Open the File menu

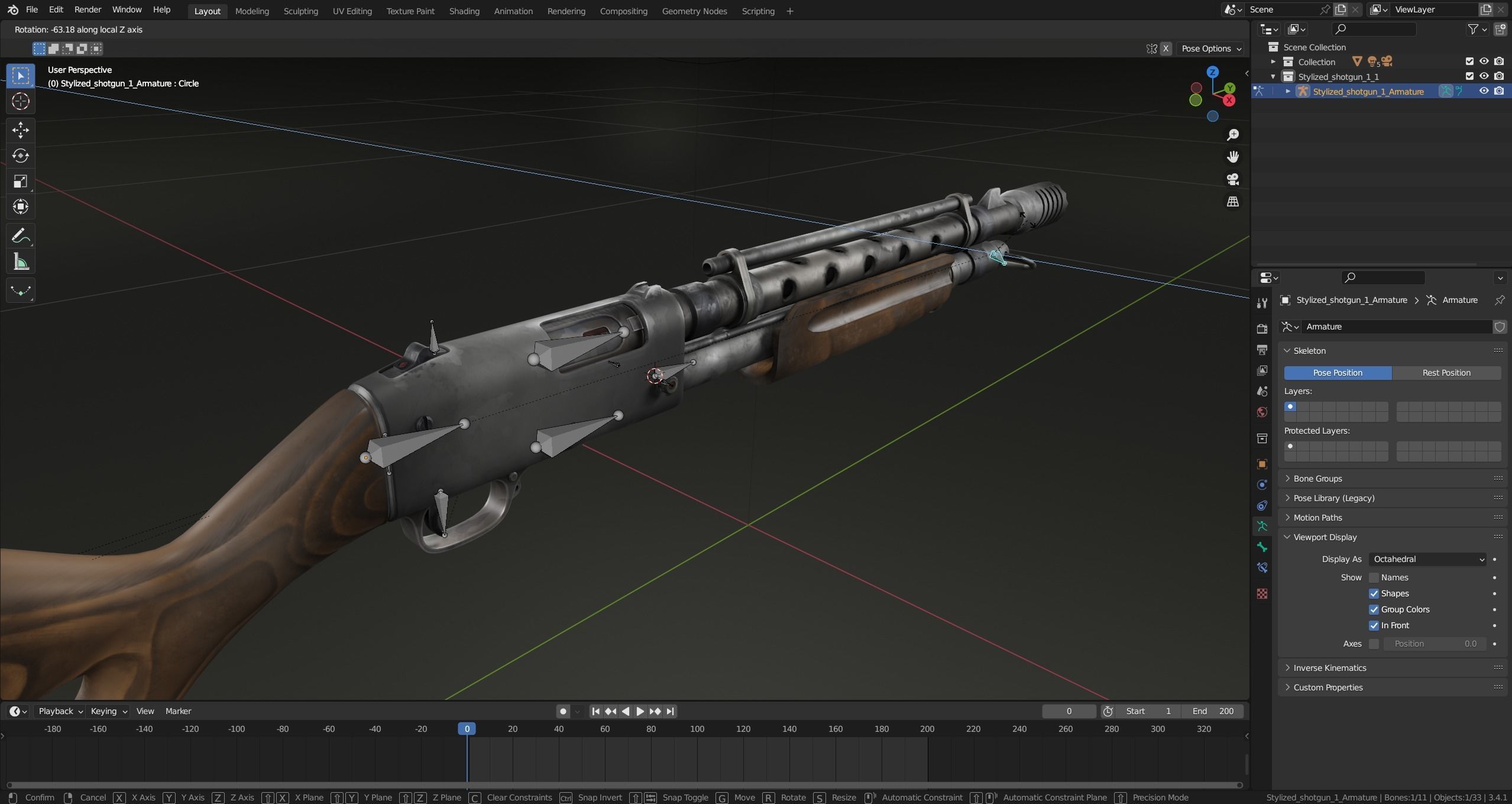[x=32, y=10]
